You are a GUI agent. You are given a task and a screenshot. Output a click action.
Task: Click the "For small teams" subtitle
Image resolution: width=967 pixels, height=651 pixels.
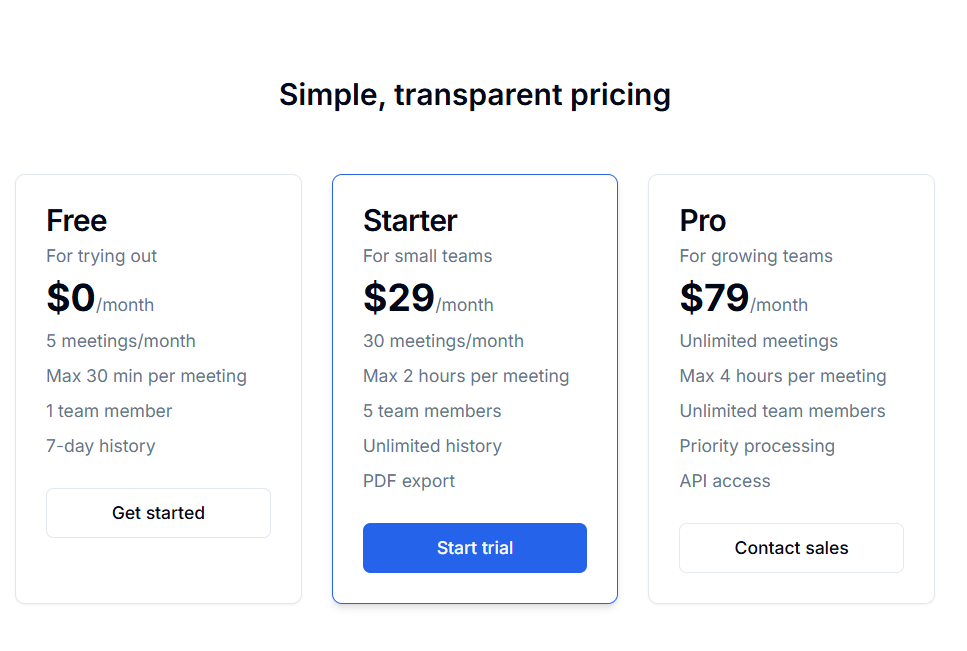pos(427,256)
